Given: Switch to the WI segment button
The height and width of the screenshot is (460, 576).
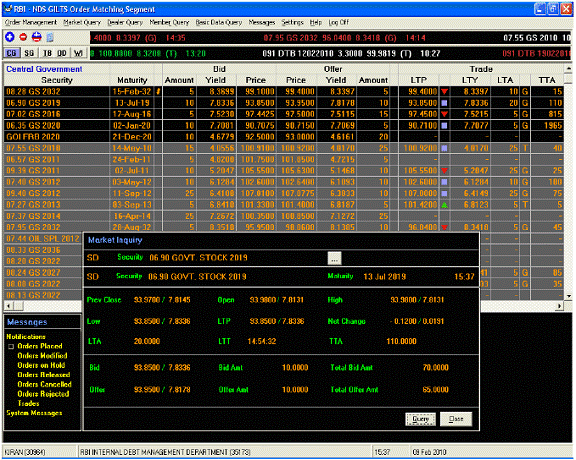Looking at the screenshot, I should click(x=78, y=53).
